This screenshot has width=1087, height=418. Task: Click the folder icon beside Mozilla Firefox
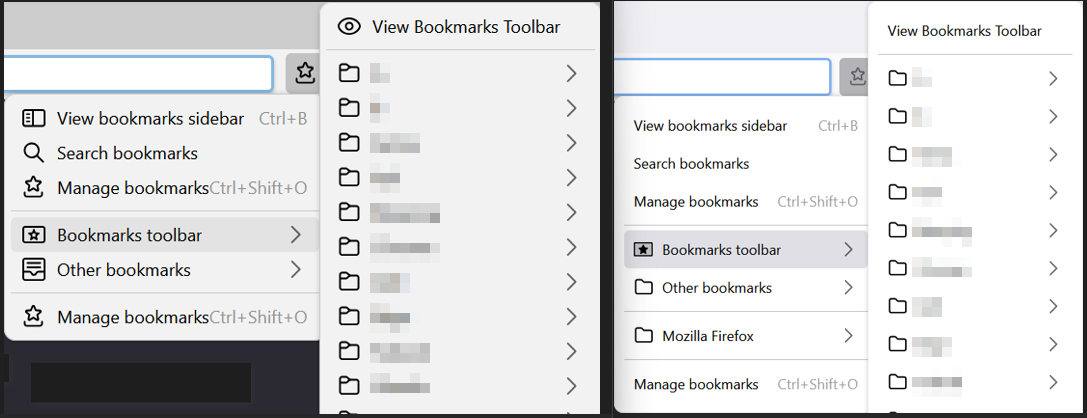pyautogui.click(x=643, y=336)
